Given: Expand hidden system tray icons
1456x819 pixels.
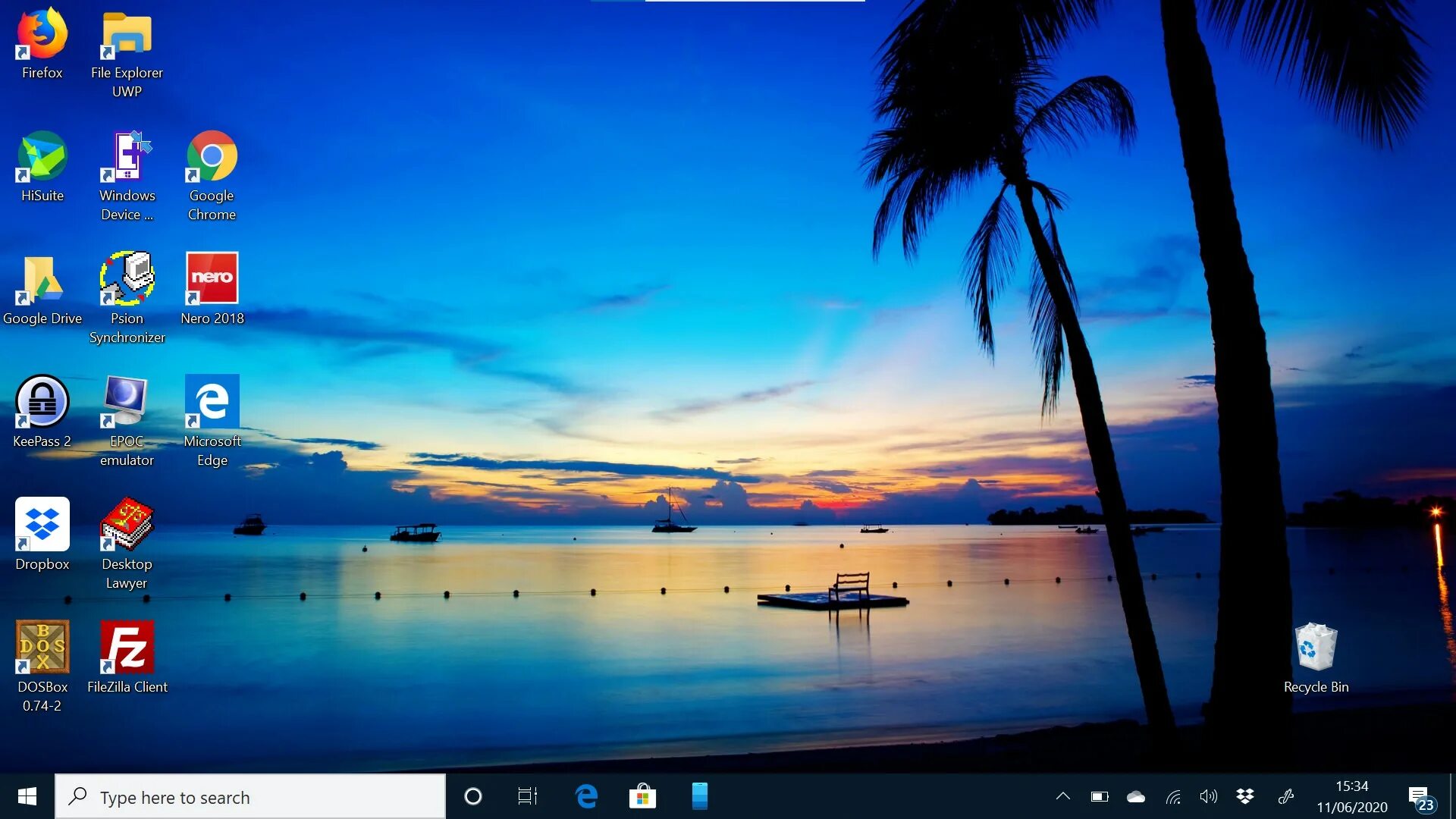Looking at the screenshot, I should 1063,796.
